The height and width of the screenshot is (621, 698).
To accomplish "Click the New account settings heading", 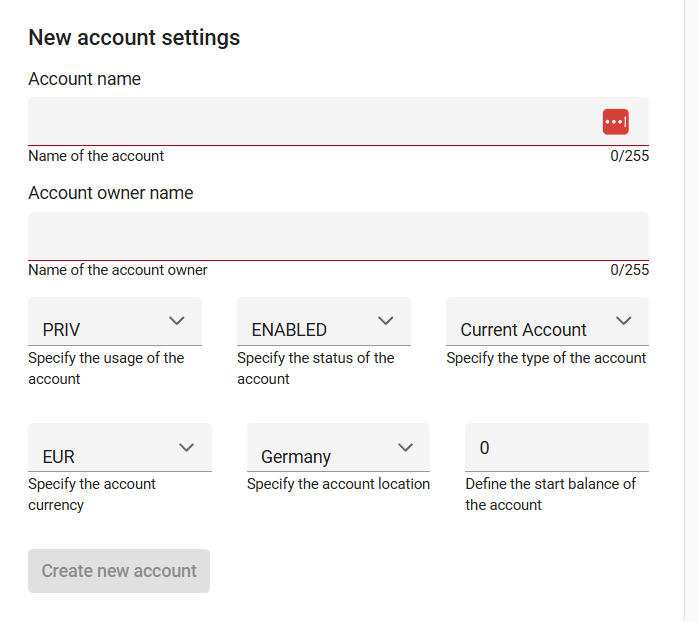I will pyautogui.click(x=134, y=38).
